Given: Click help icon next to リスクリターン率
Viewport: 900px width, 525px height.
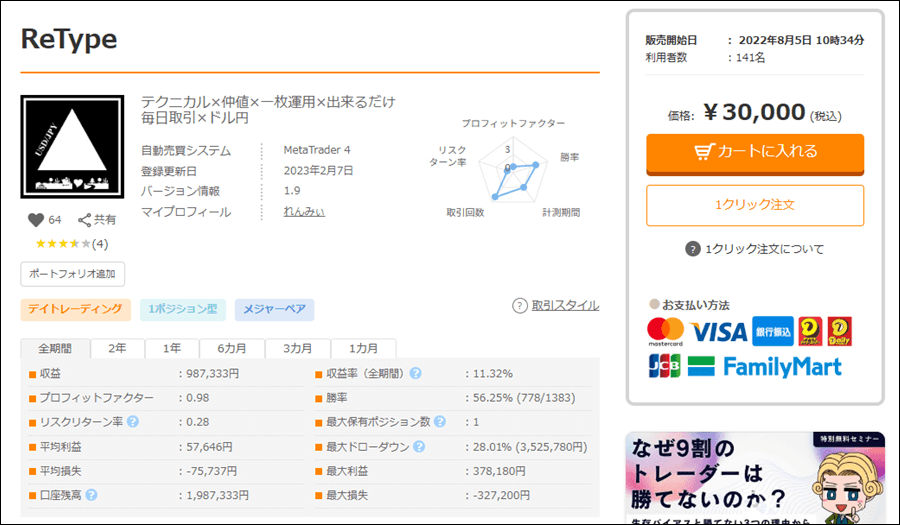Looking at the screenshot, I should (133, 421).
